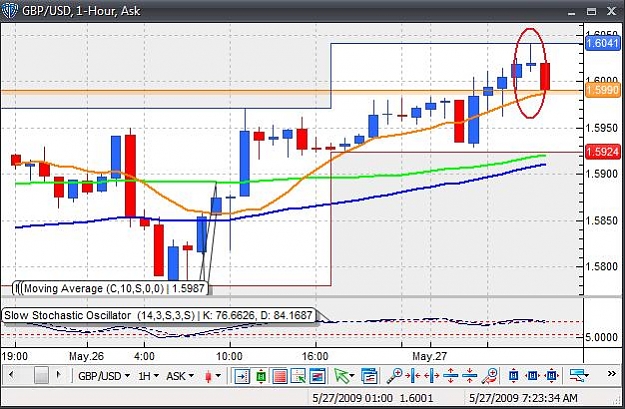Viewport: 625px width, 409px height.
Task: Click status bar clock 5/27/2009 7:23:34 AM
Action: pos(523,398)
